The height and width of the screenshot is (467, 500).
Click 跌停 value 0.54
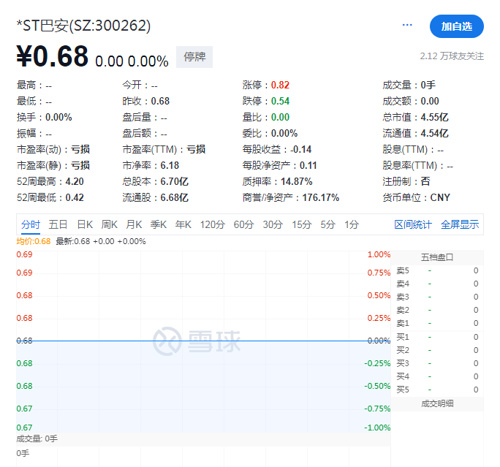pos(280,101)
